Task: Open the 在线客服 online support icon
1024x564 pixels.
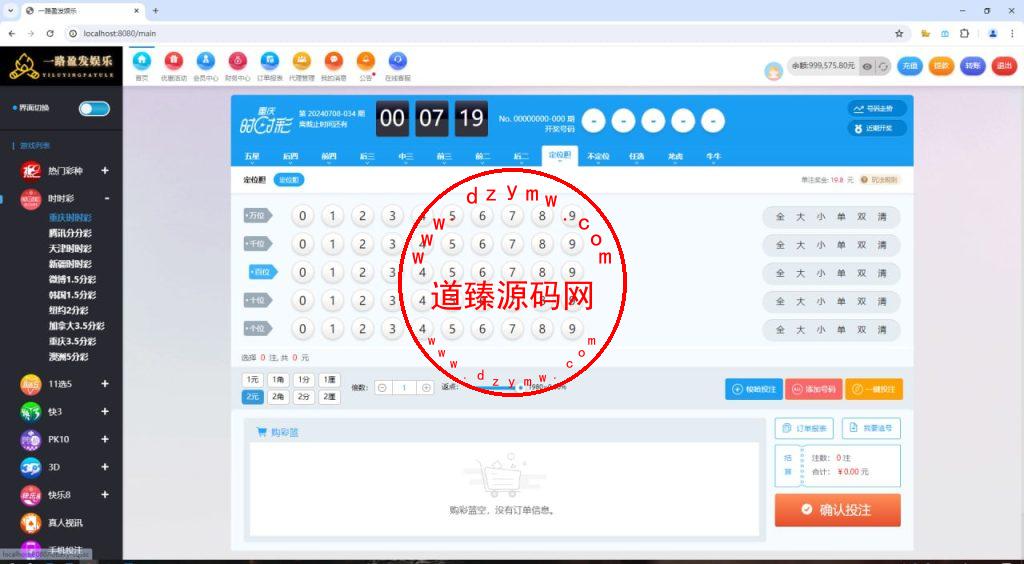Action: pyautogui.click(x=398, y=61)
